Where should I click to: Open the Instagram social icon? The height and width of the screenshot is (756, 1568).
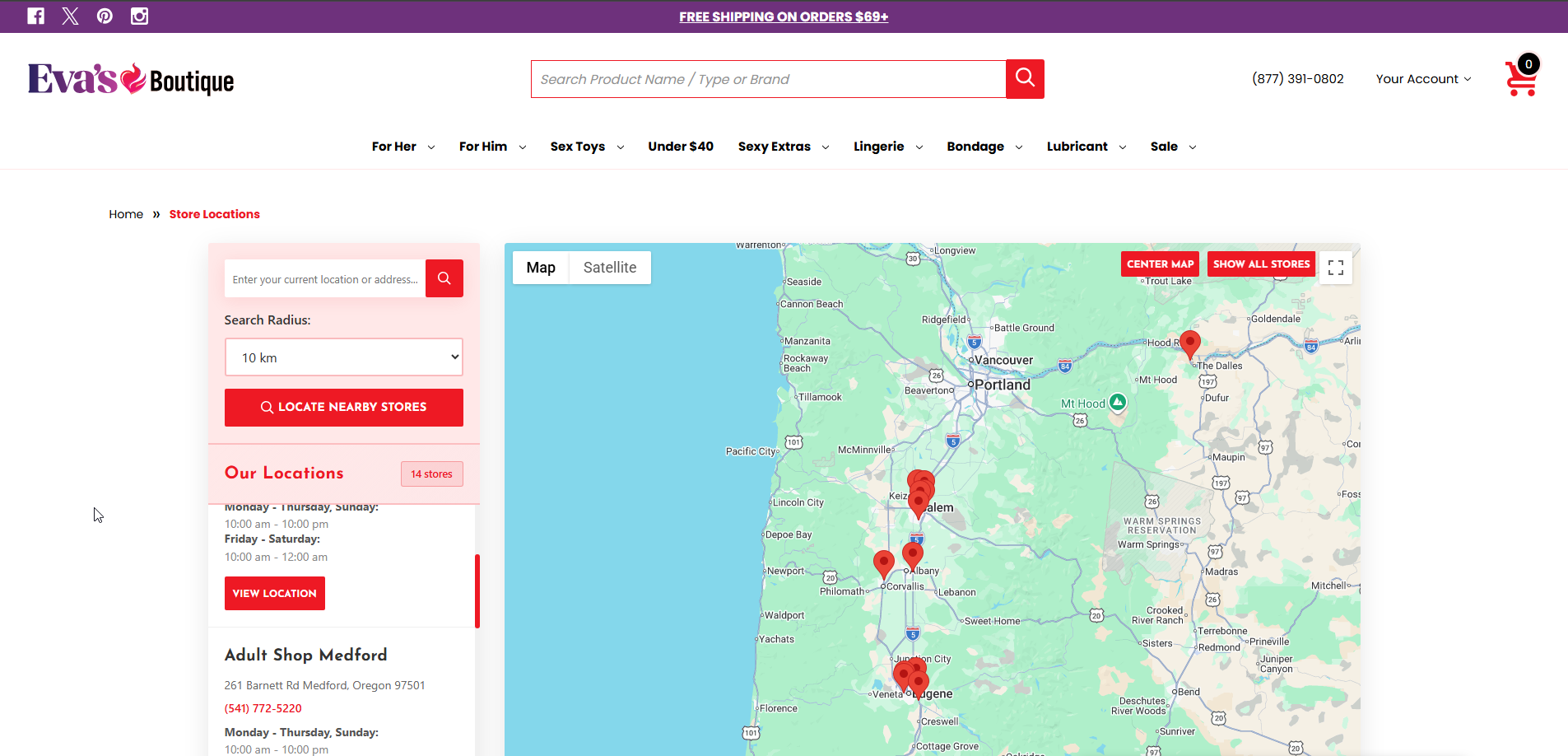coord(140,16)
